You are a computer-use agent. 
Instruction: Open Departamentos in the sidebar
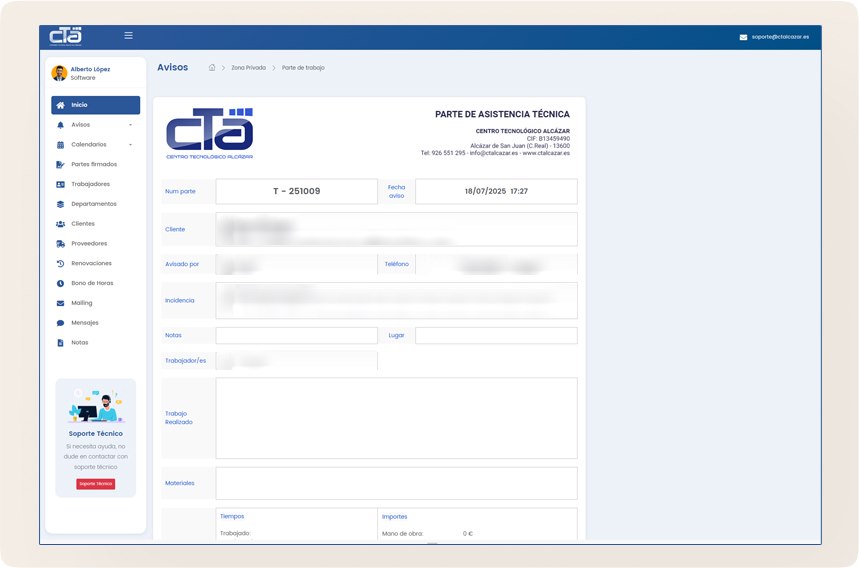pos(95,204)
